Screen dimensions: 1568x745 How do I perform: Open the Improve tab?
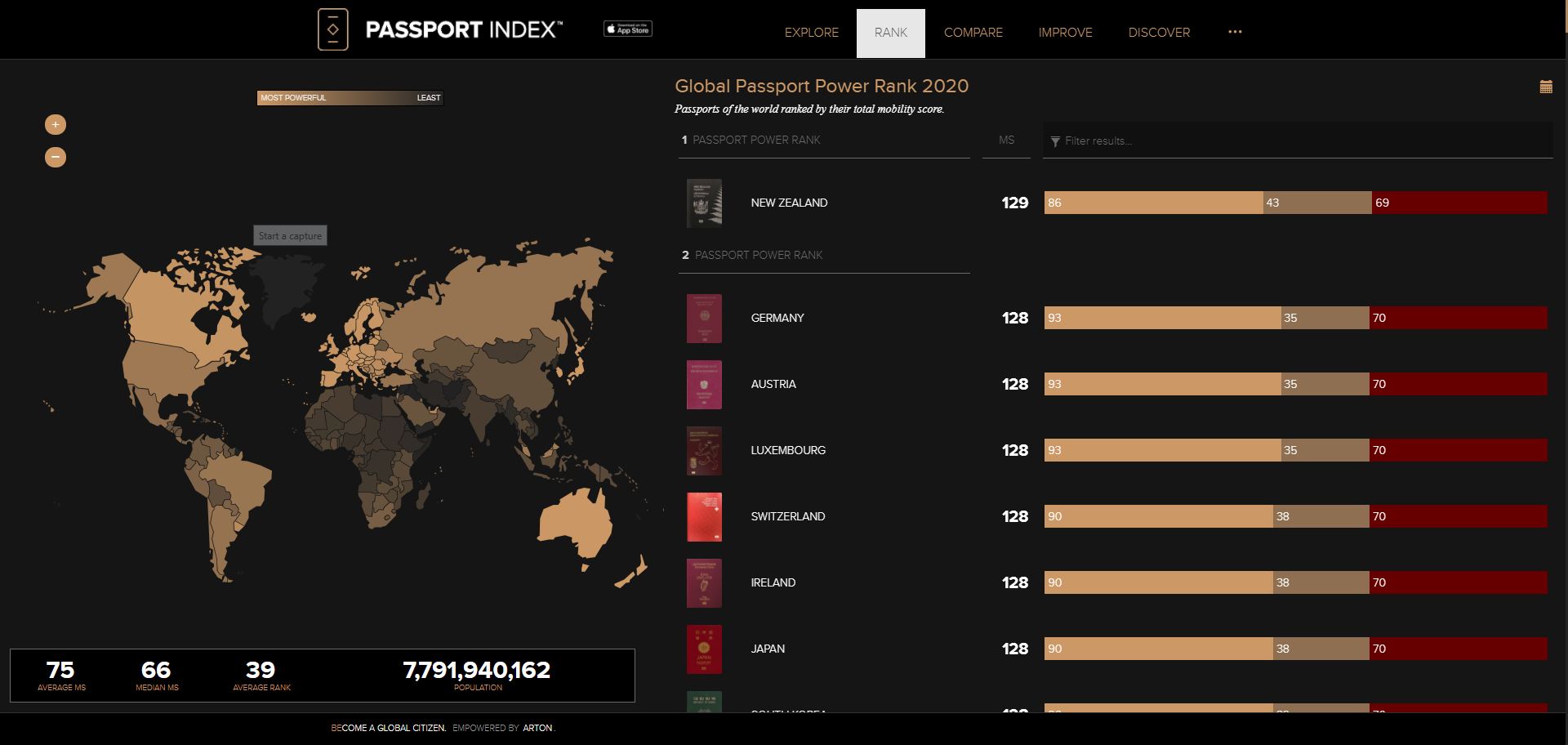[1066, 33]
